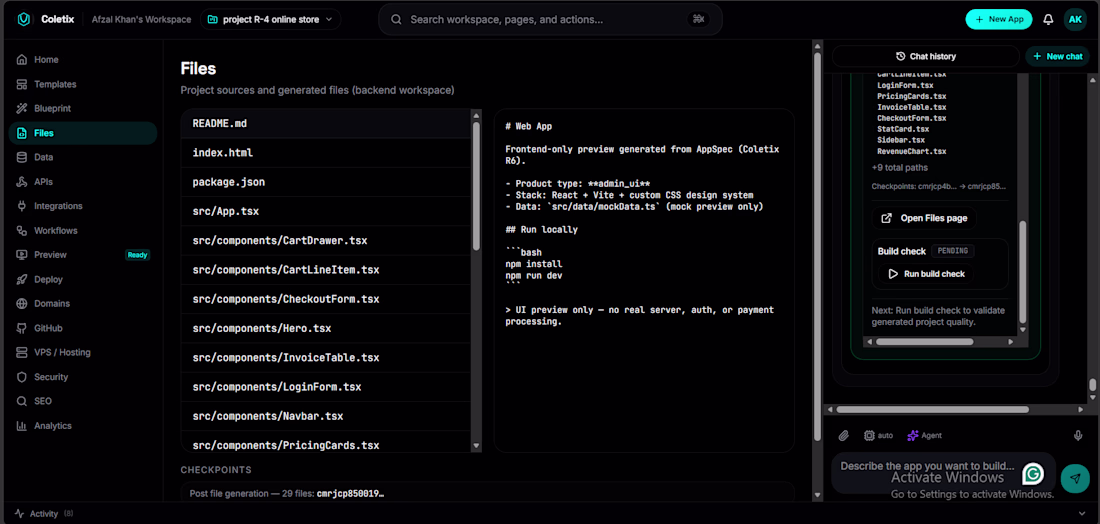Click the Analytics chart icon
Screen dimensions: 1100x524
[x=22, y=426]
